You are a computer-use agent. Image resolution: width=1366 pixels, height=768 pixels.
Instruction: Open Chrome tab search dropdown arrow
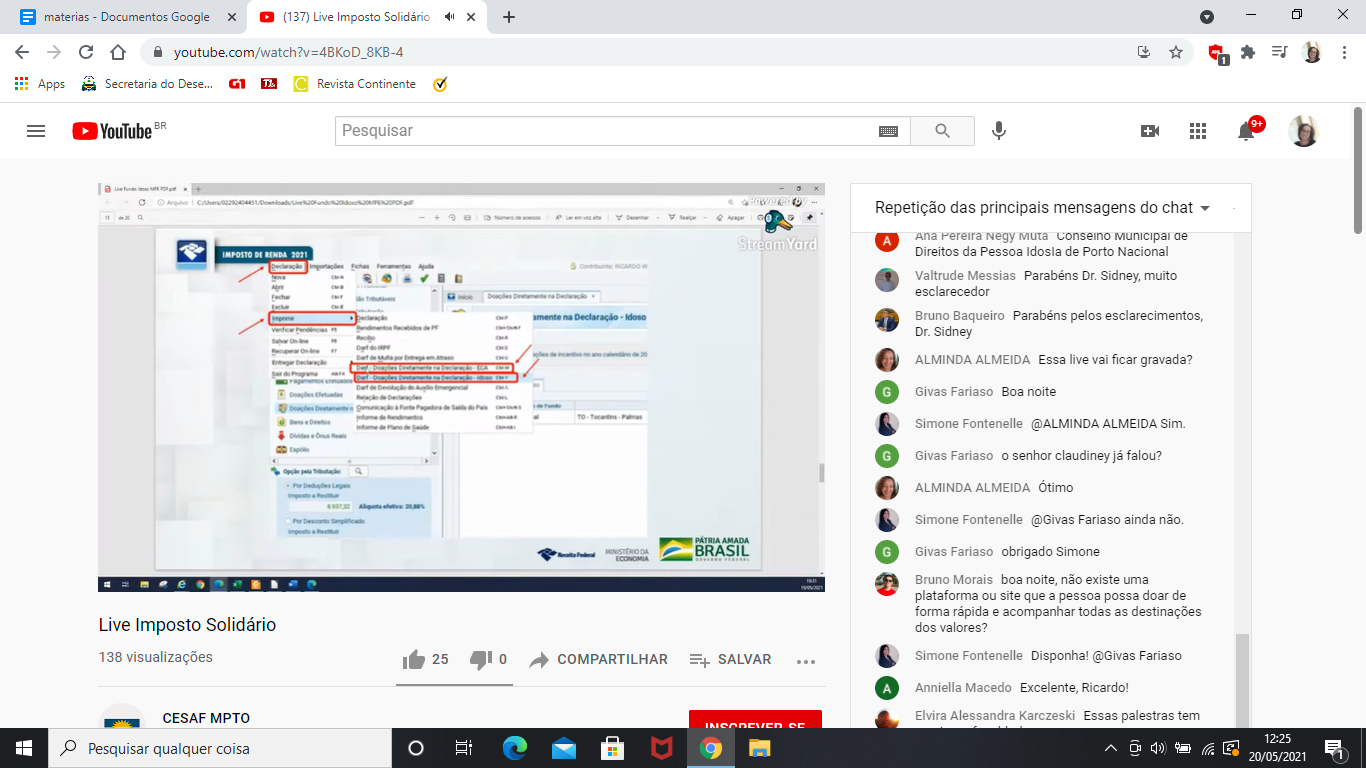pos(1207,17)
